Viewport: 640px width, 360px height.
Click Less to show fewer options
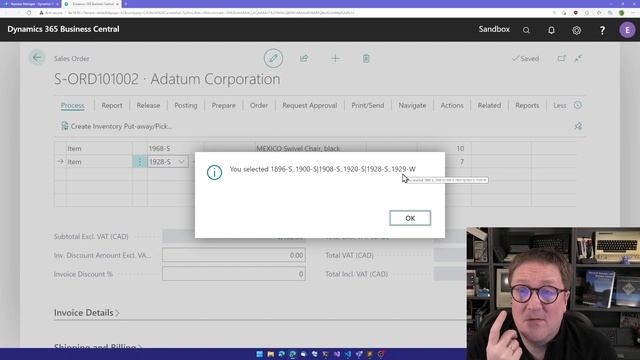(560, 105)
